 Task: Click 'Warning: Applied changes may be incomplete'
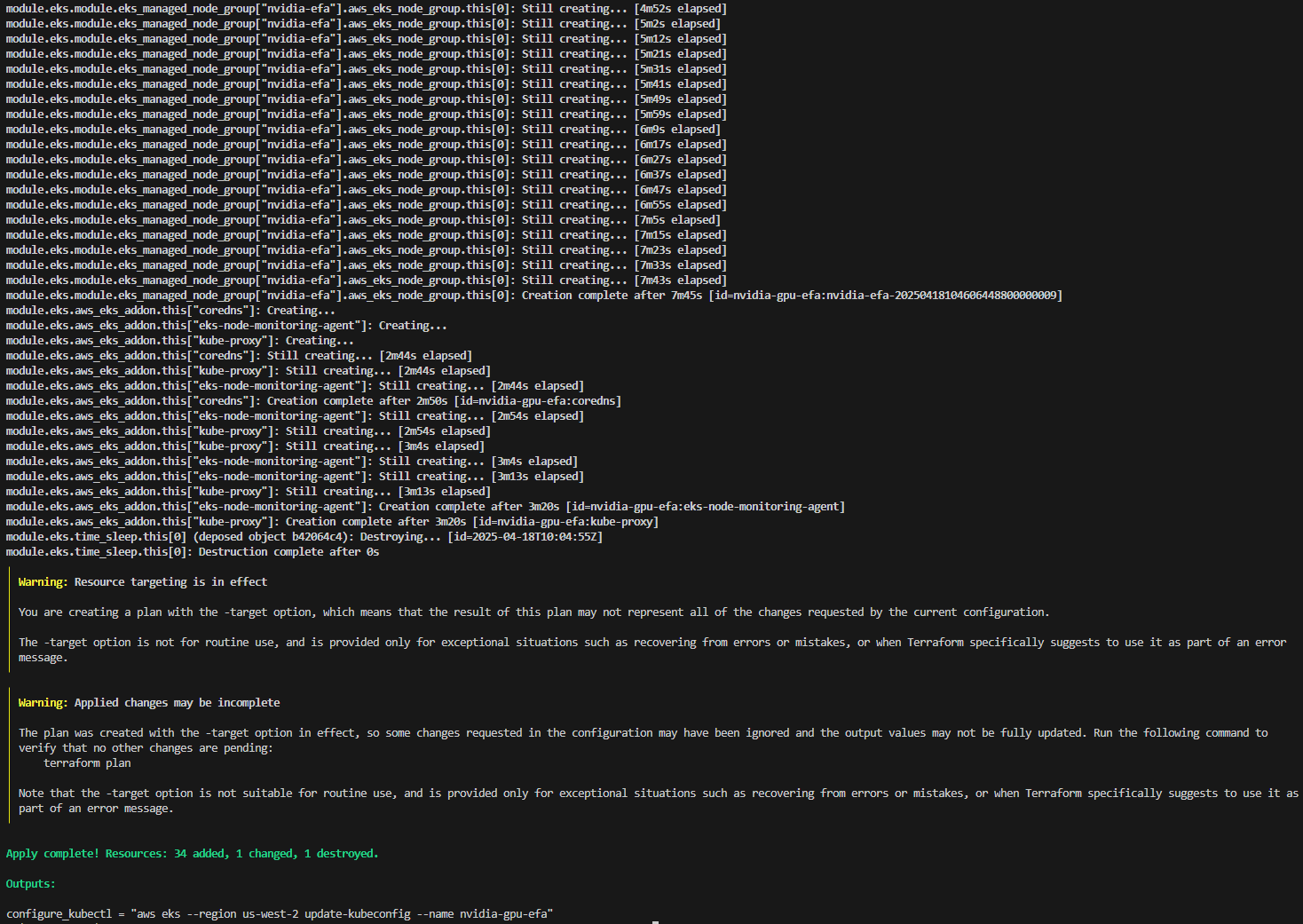(149, 703)
